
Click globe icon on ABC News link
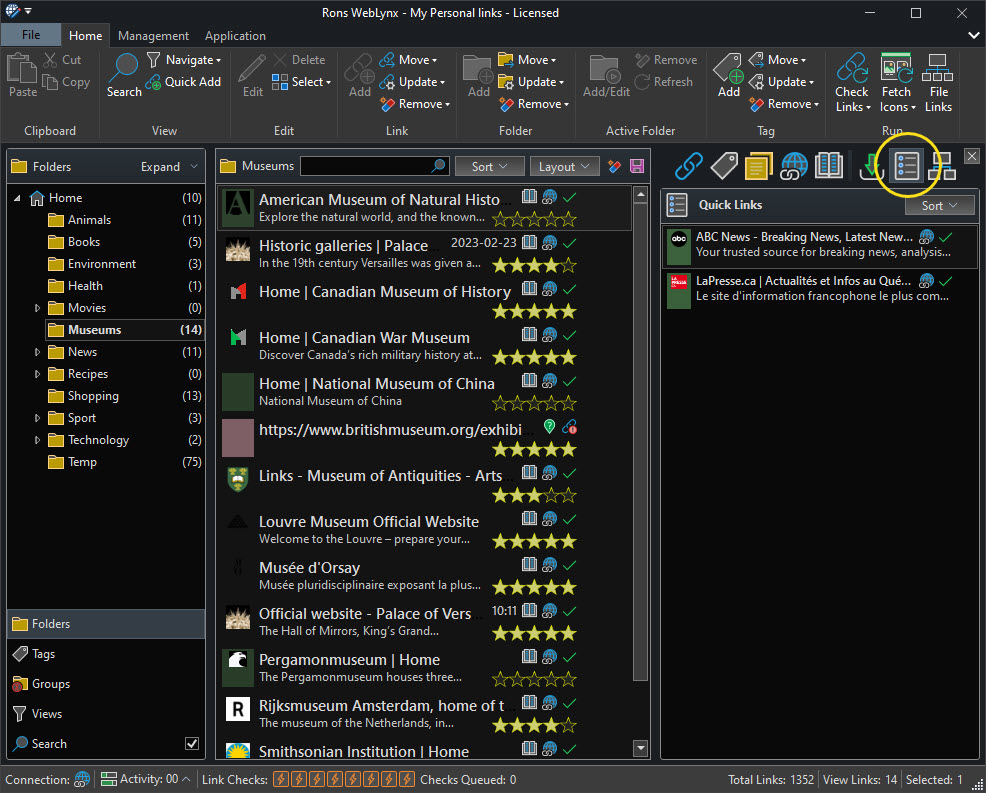tap(926, 236)
